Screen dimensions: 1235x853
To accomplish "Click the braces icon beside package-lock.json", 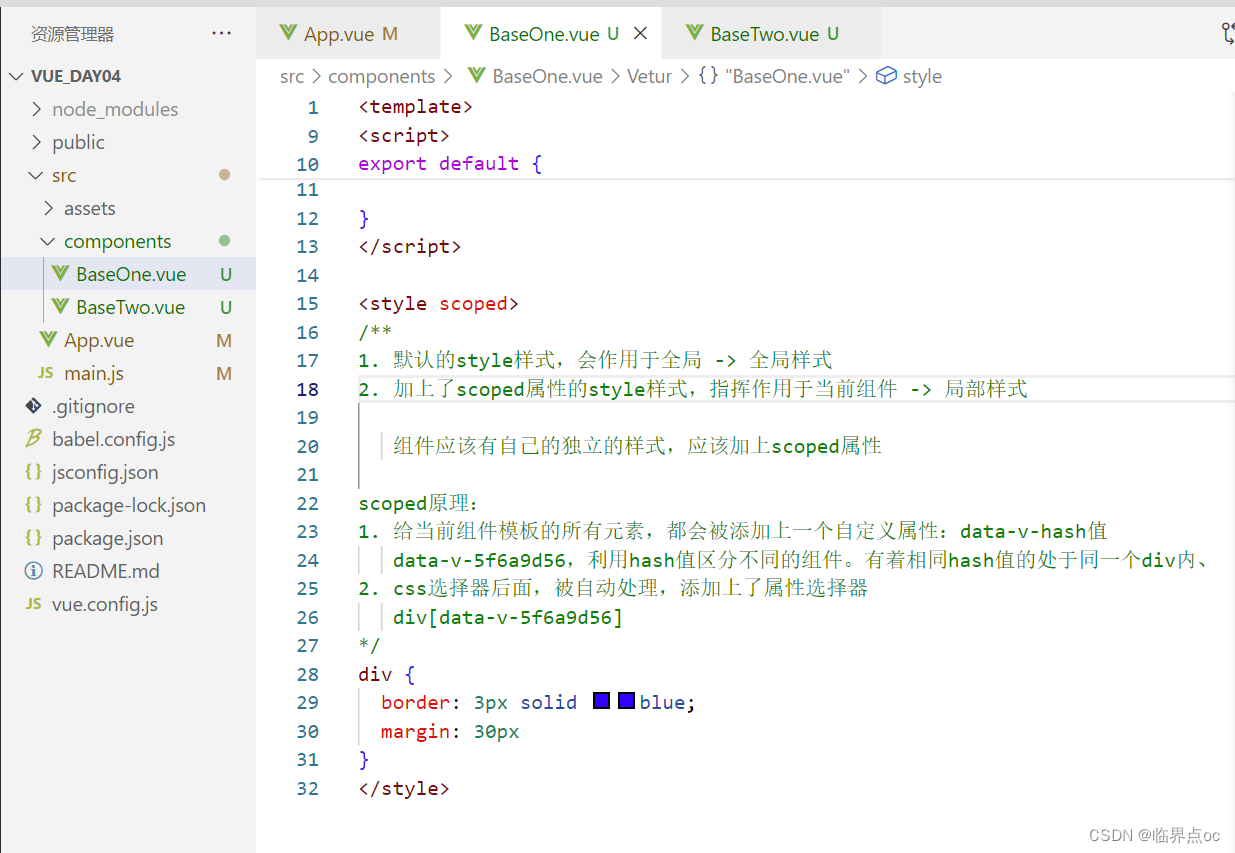I will pos(33,505).
